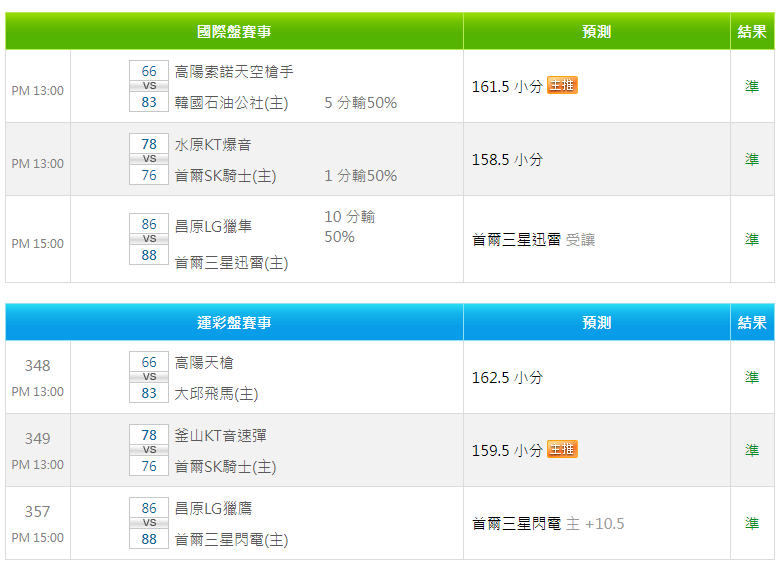
Task: Click the vs badge in 昌原LG獵隼 match
Action: pos(149,239)
